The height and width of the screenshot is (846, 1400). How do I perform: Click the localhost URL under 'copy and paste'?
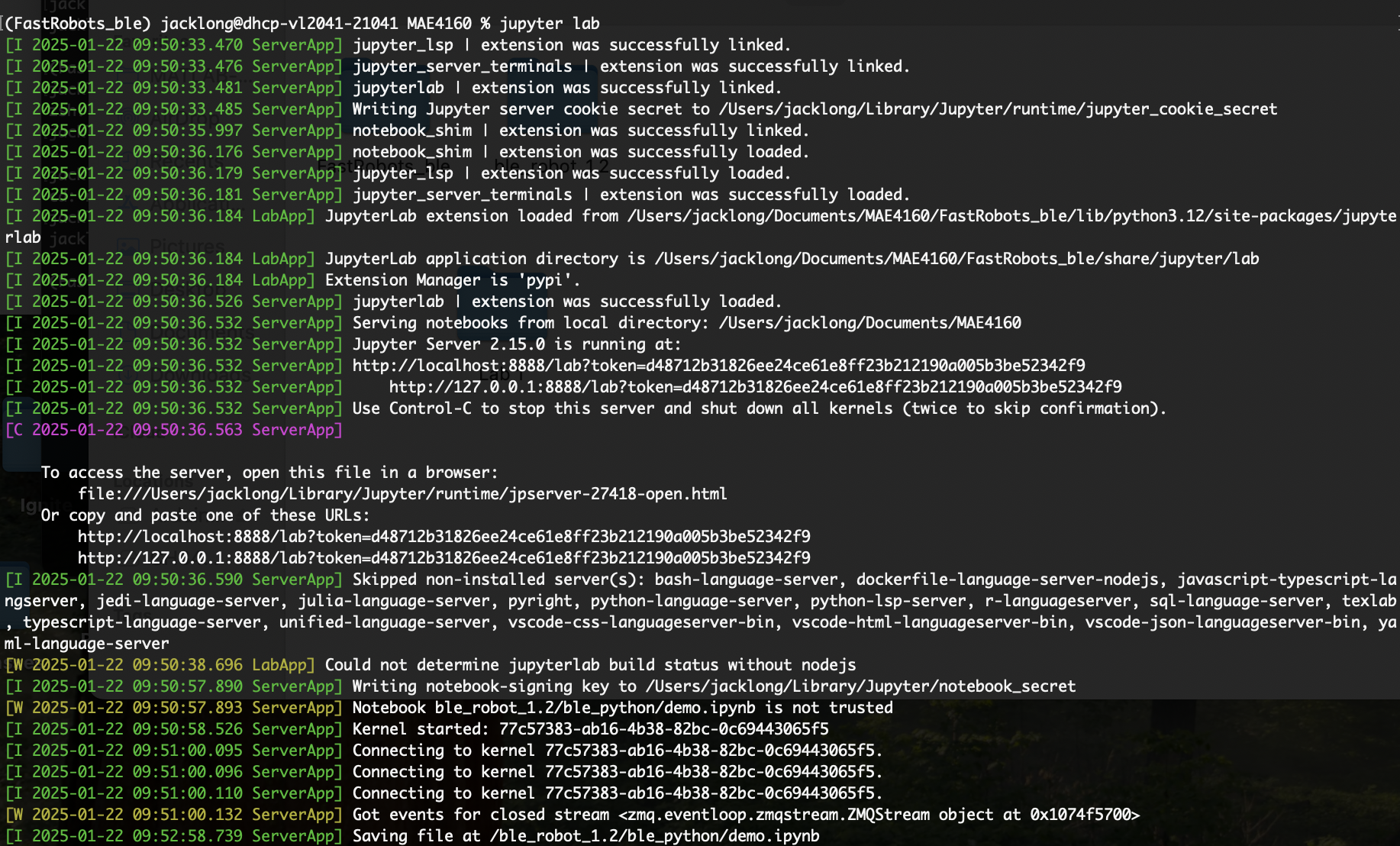point(444,537)
